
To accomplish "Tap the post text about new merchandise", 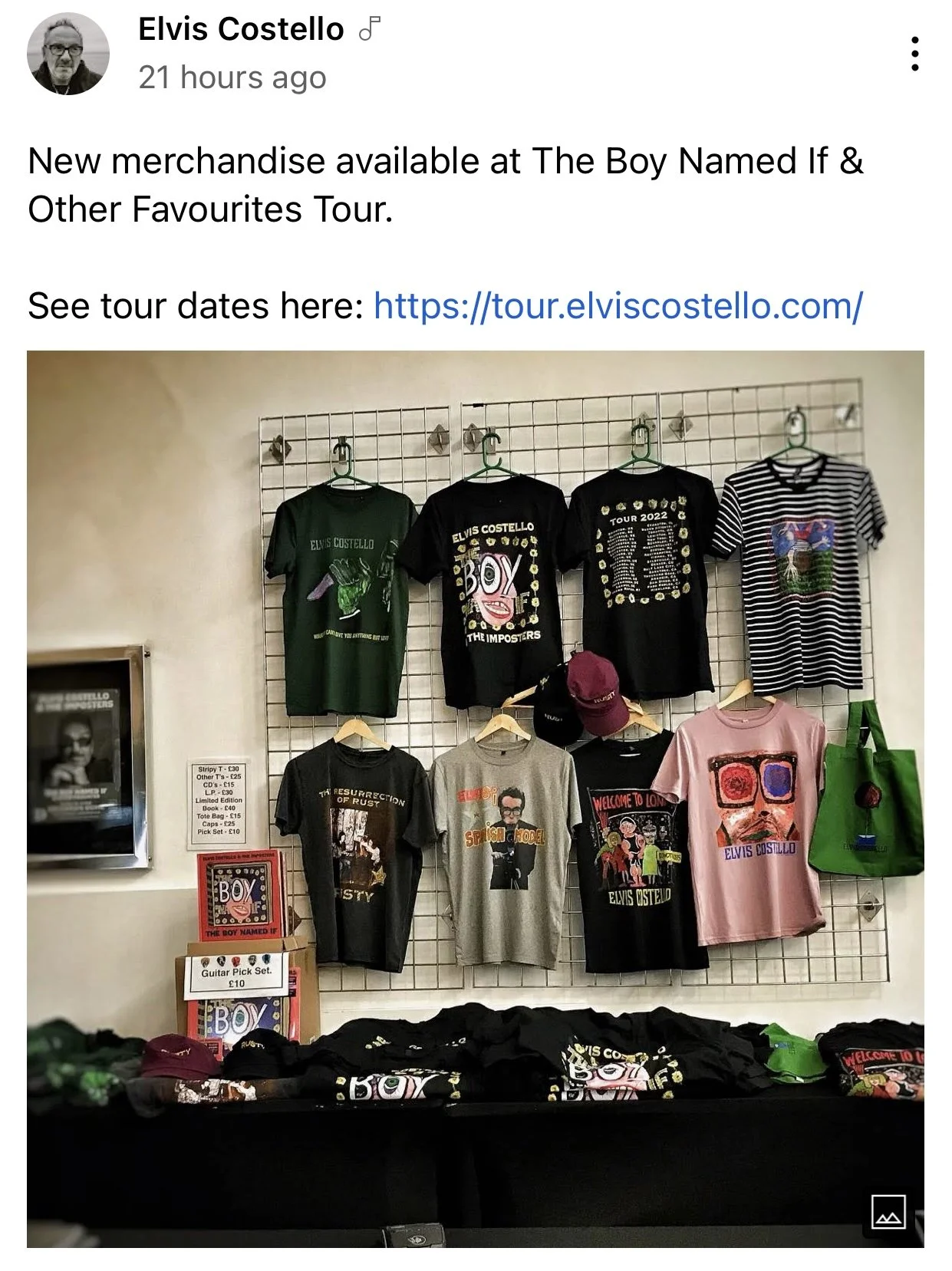I will 446,185.
